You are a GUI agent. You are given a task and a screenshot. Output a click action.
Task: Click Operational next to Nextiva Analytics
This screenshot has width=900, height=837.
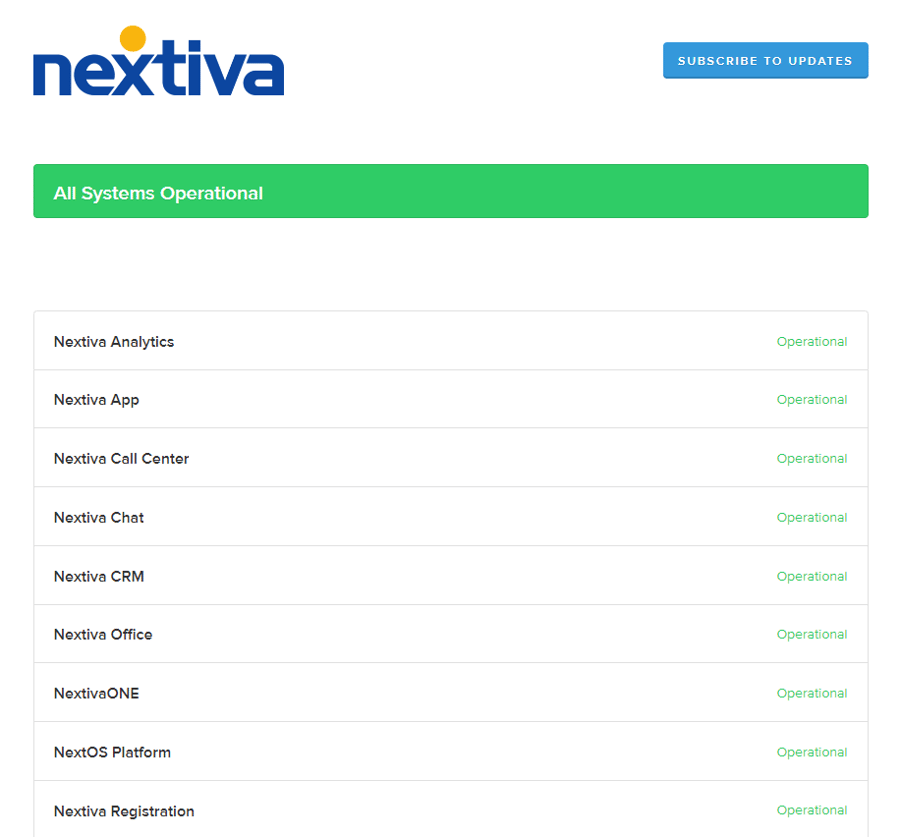(x=812, y=341)
